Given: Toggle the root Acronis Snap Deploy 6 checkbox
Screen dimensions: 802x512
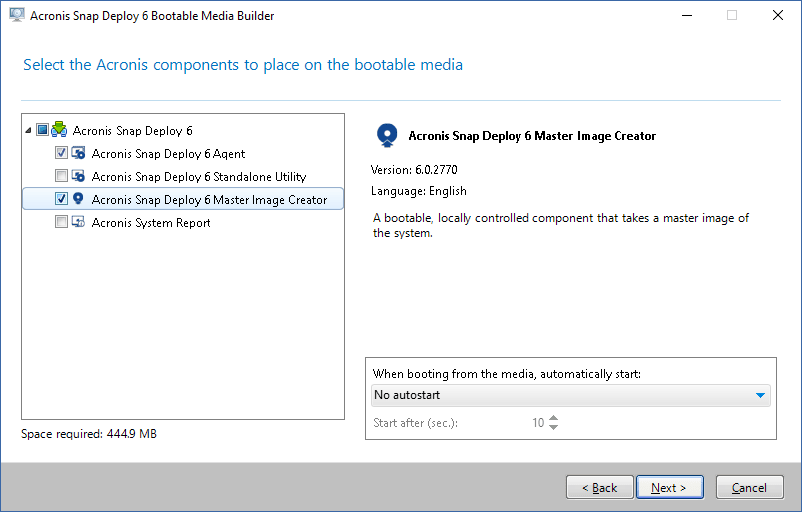Looking at the screenshot, I should [x=42, y=130].
